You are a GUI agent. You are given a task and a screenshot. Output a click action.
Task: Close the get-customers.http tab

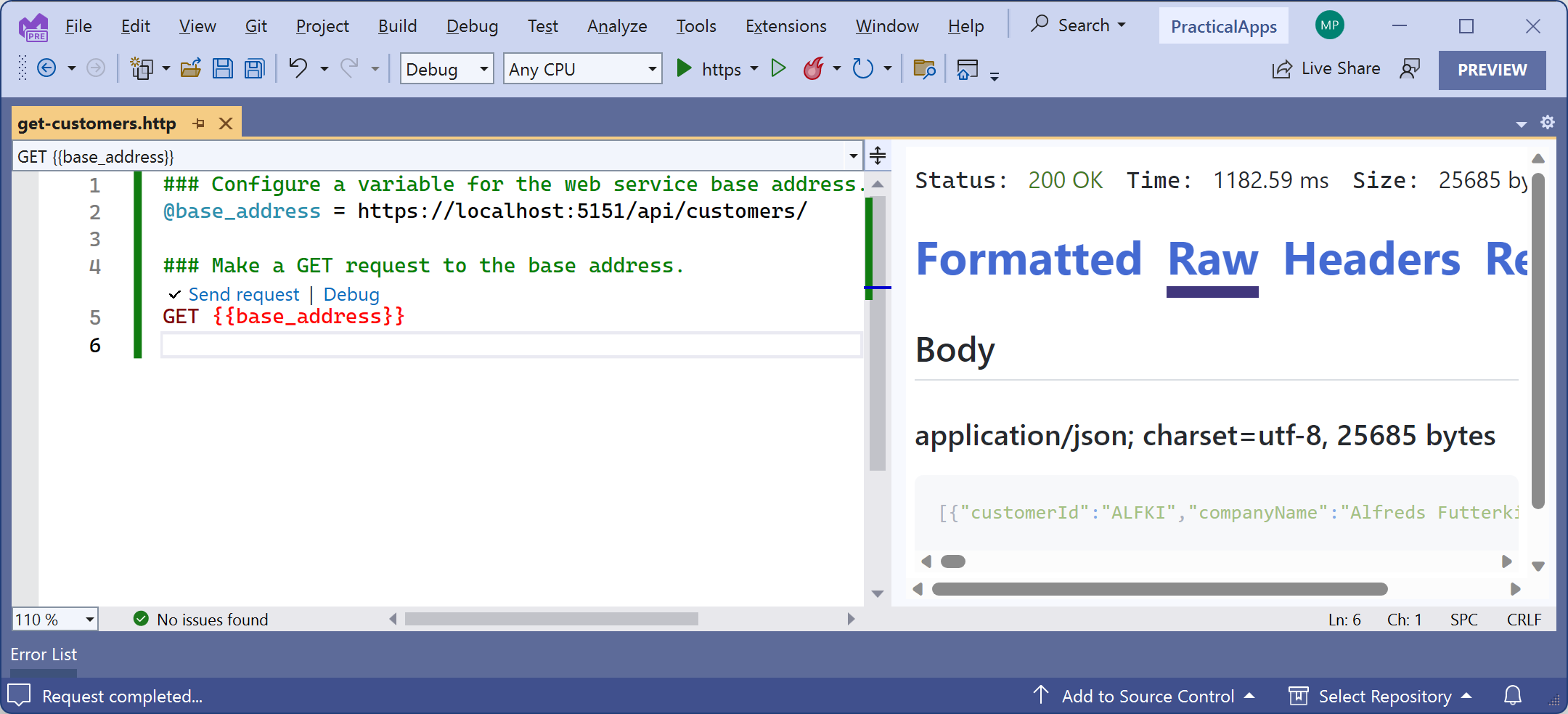pyautogui.click(x=226, y=123)
